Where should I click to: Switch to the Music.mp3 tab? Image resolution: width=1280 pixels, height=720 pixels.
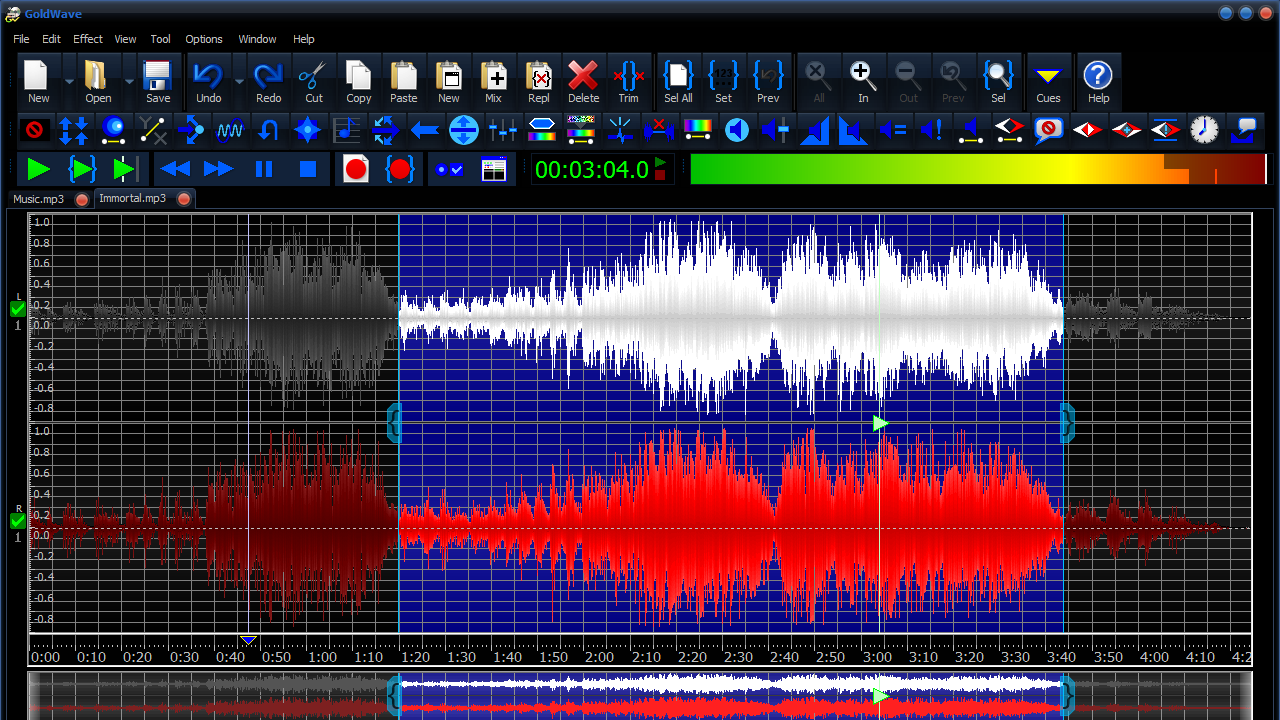(38, 199)
